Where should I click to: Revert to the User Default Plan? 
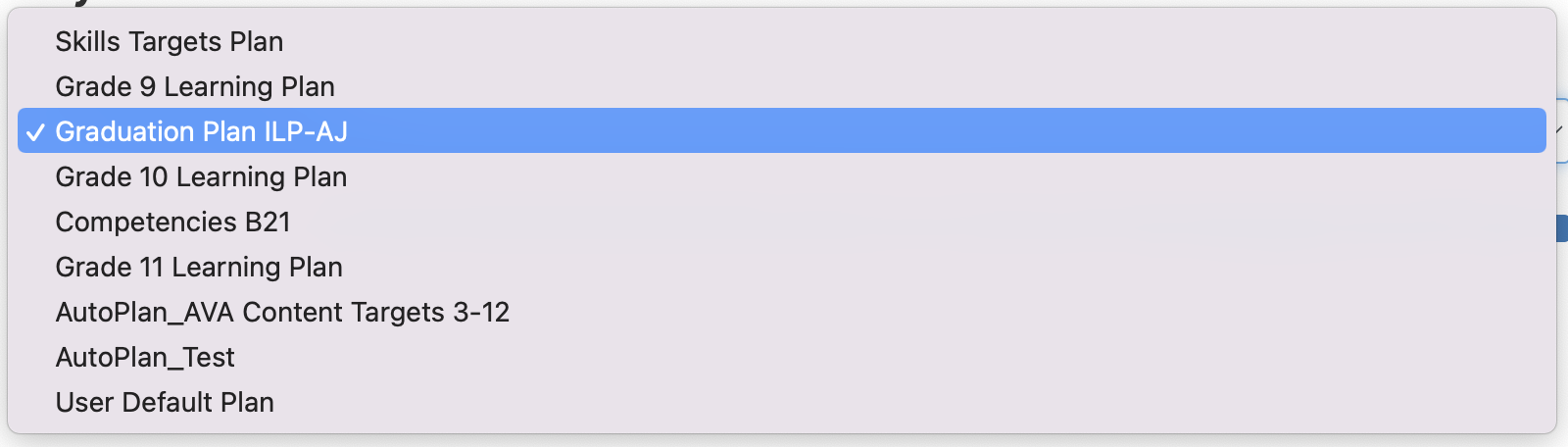coord(165,402)
